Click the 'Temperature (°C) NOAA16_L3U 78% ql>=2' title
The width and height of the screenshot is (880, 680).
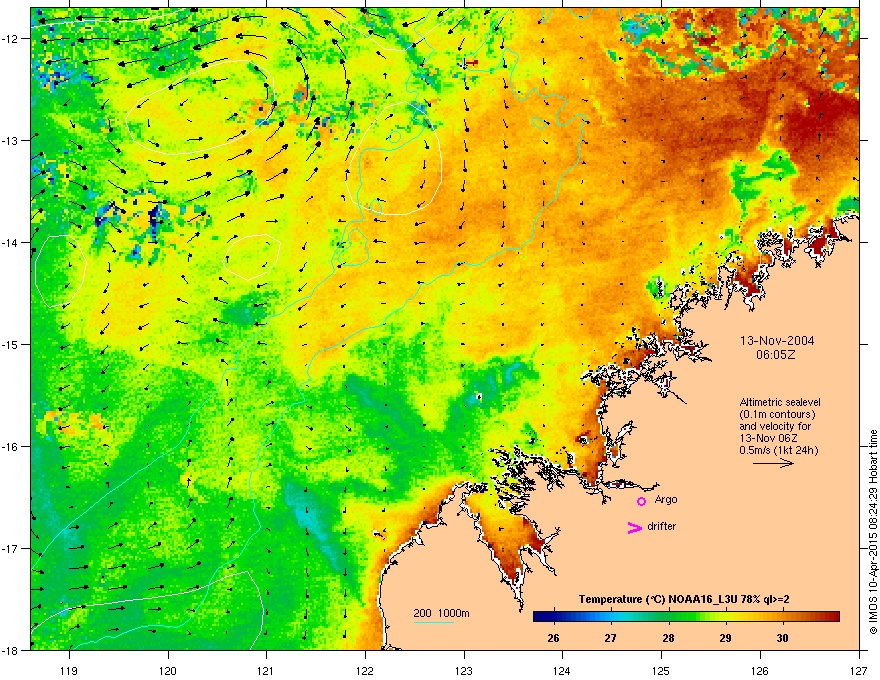tap(684, 599)
